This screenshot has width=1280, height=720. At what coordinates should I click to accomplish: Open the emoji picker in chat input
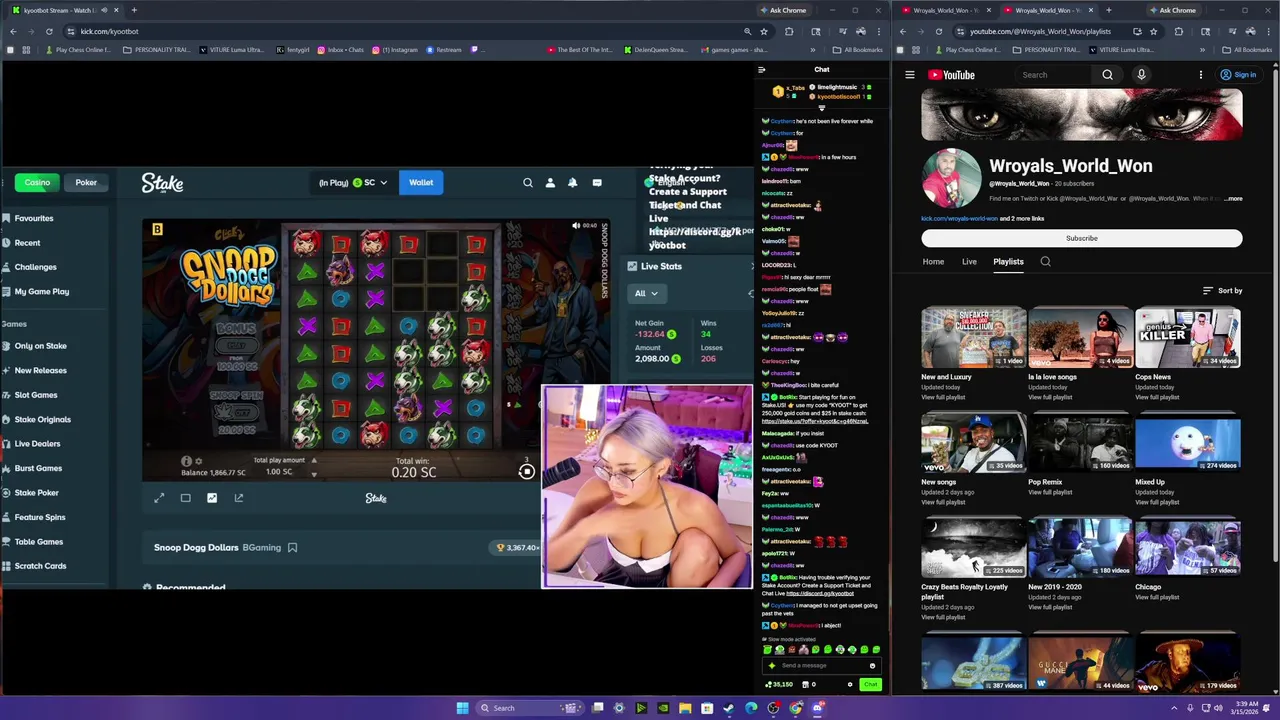(x=872, y=665)
